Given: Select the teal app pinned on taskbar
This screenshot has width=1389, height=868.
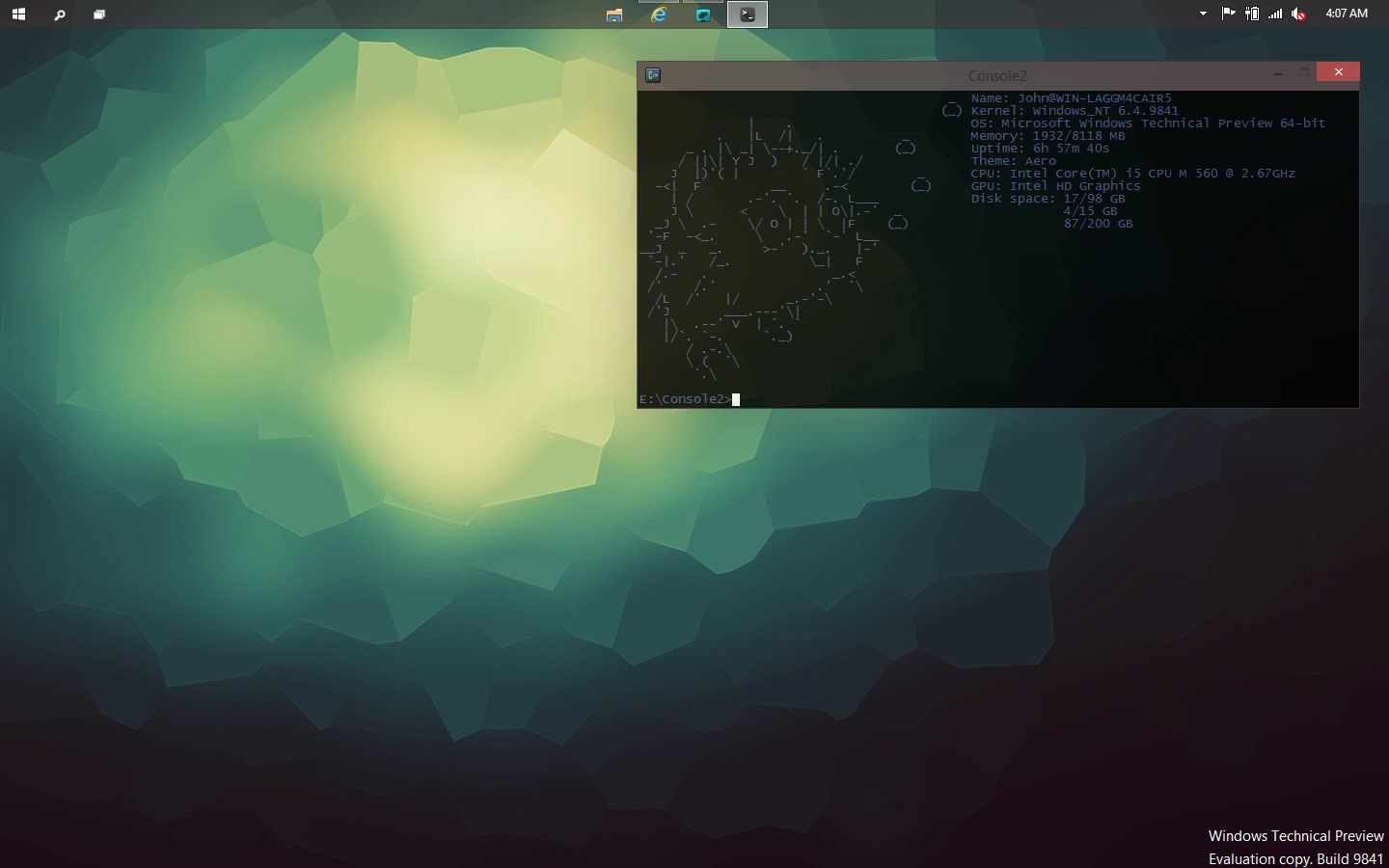Looking at the screenshot, I should (x=702, y=14).
